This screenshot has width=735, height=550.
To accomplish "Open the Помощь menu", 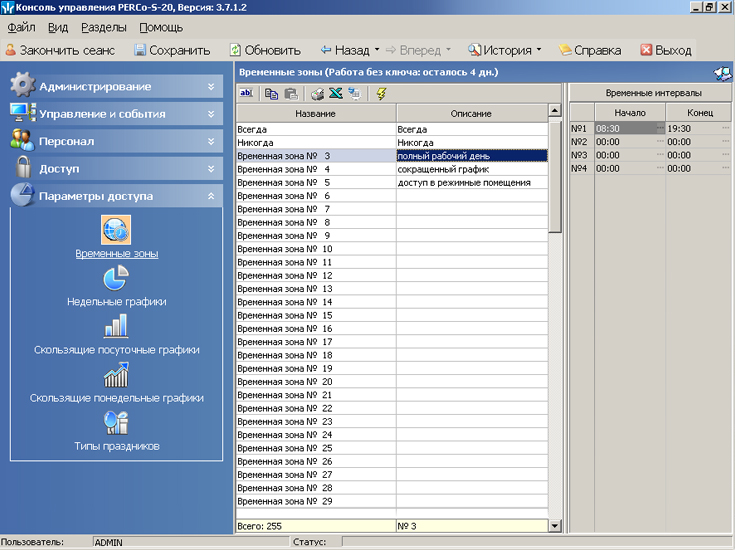I will click(161, 28).
